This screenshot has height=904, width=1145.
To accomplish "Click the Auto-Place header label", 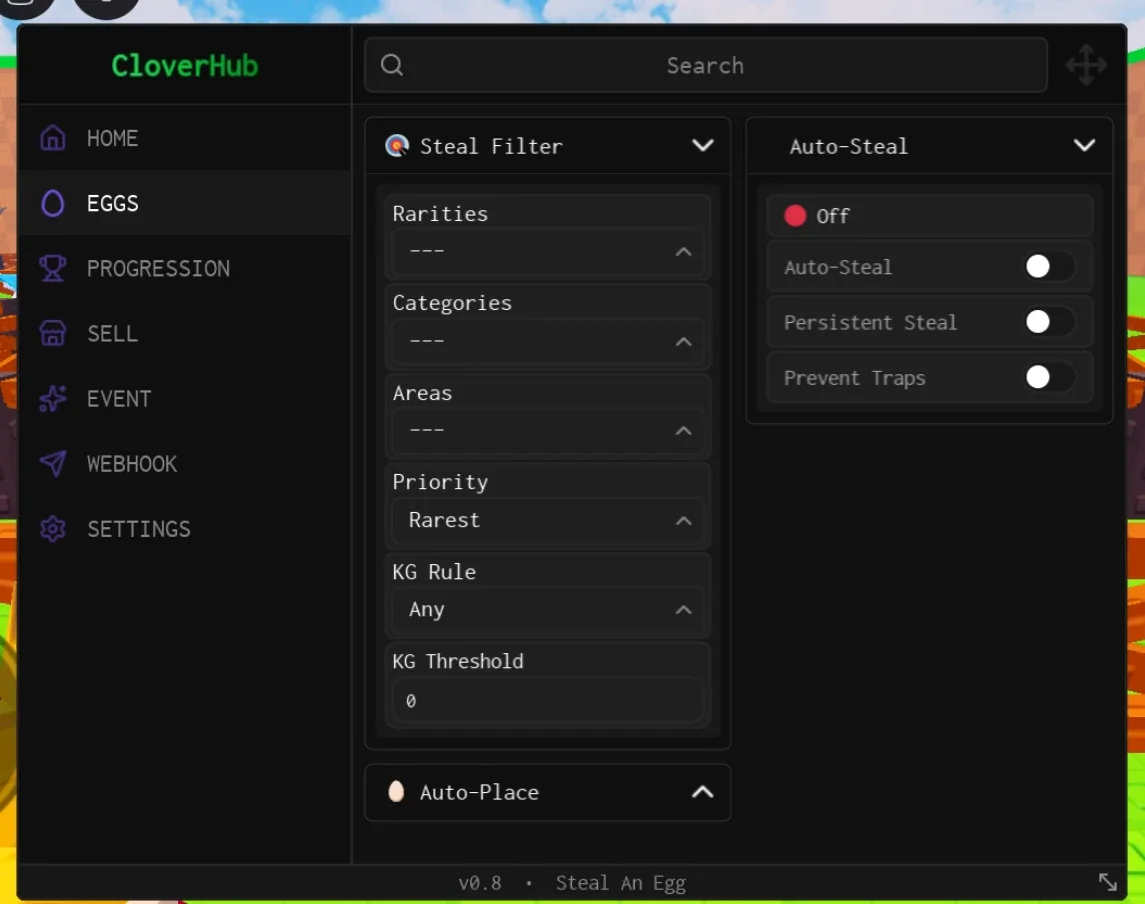I will (x=479, y=792).
